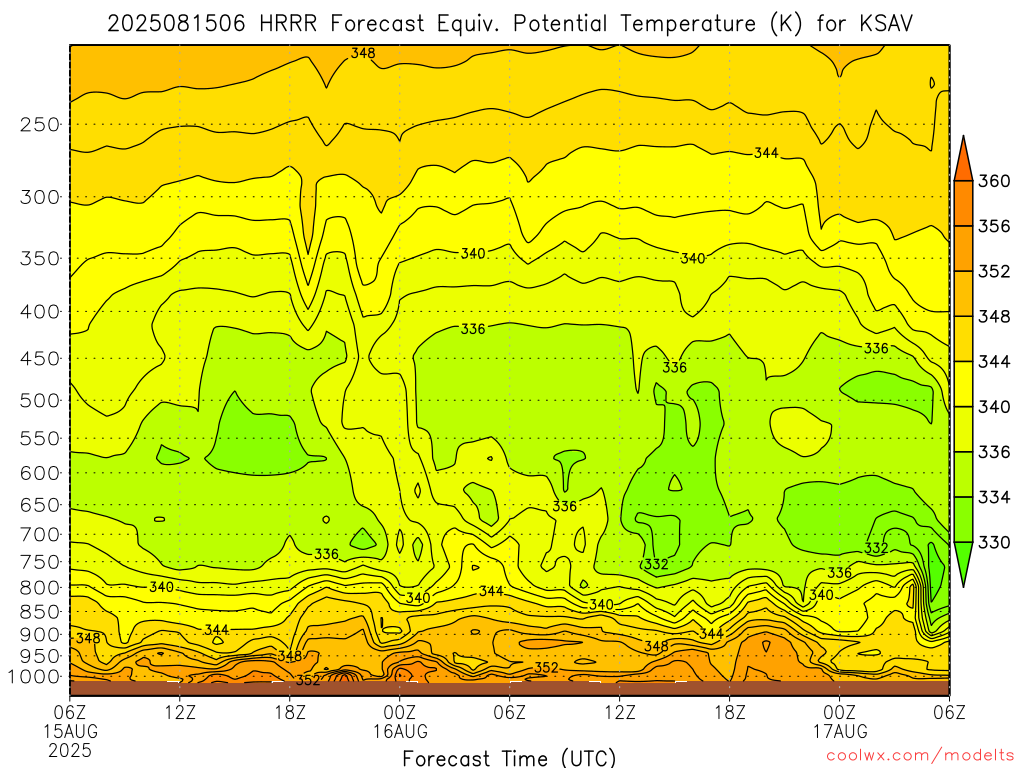Click the colorbar label 360
The height and width of the screenshot is (768, 1024).
click(994, 181)
